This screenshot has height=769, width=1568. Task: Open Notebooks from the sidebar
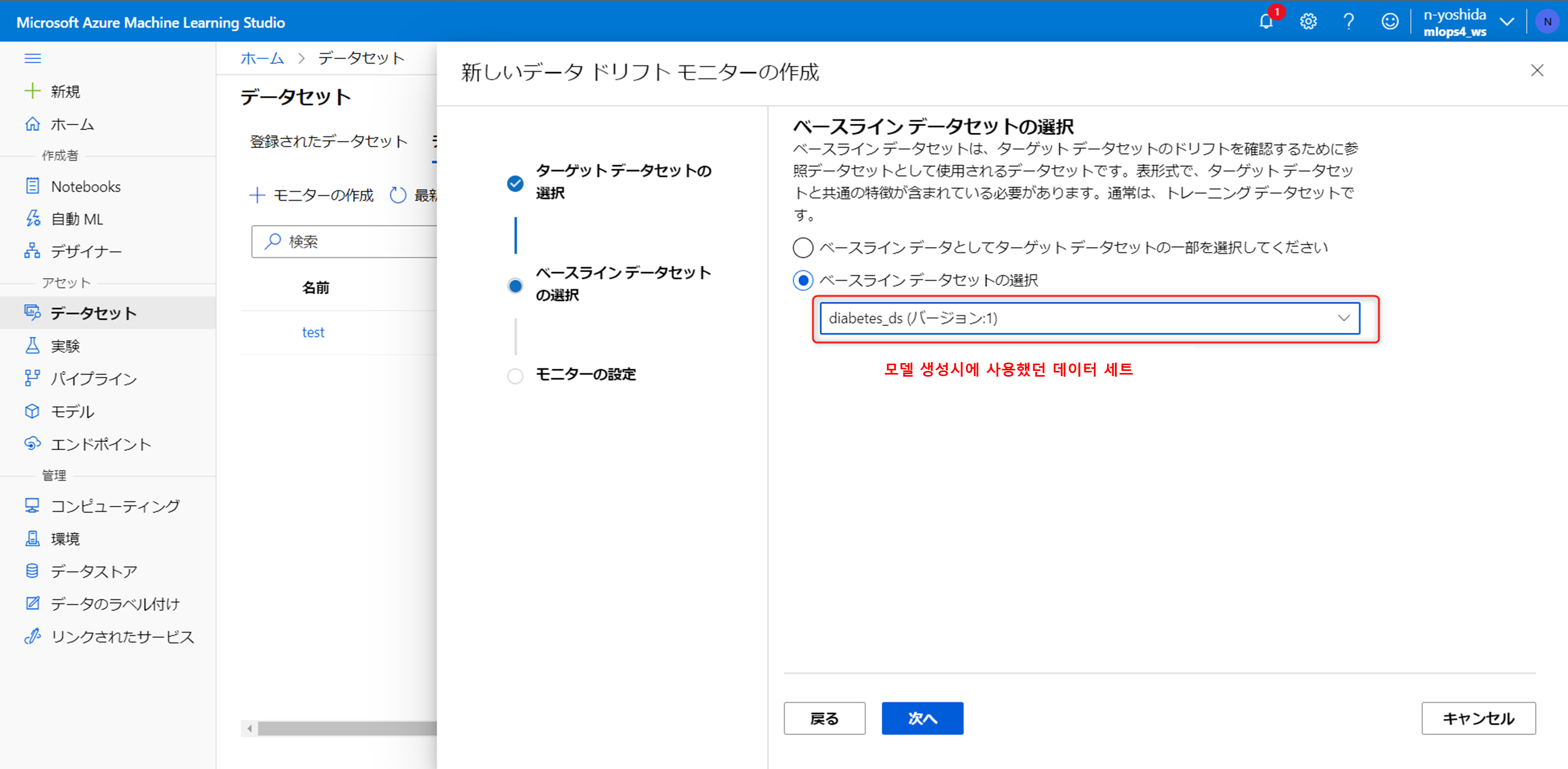pos(85,187)
